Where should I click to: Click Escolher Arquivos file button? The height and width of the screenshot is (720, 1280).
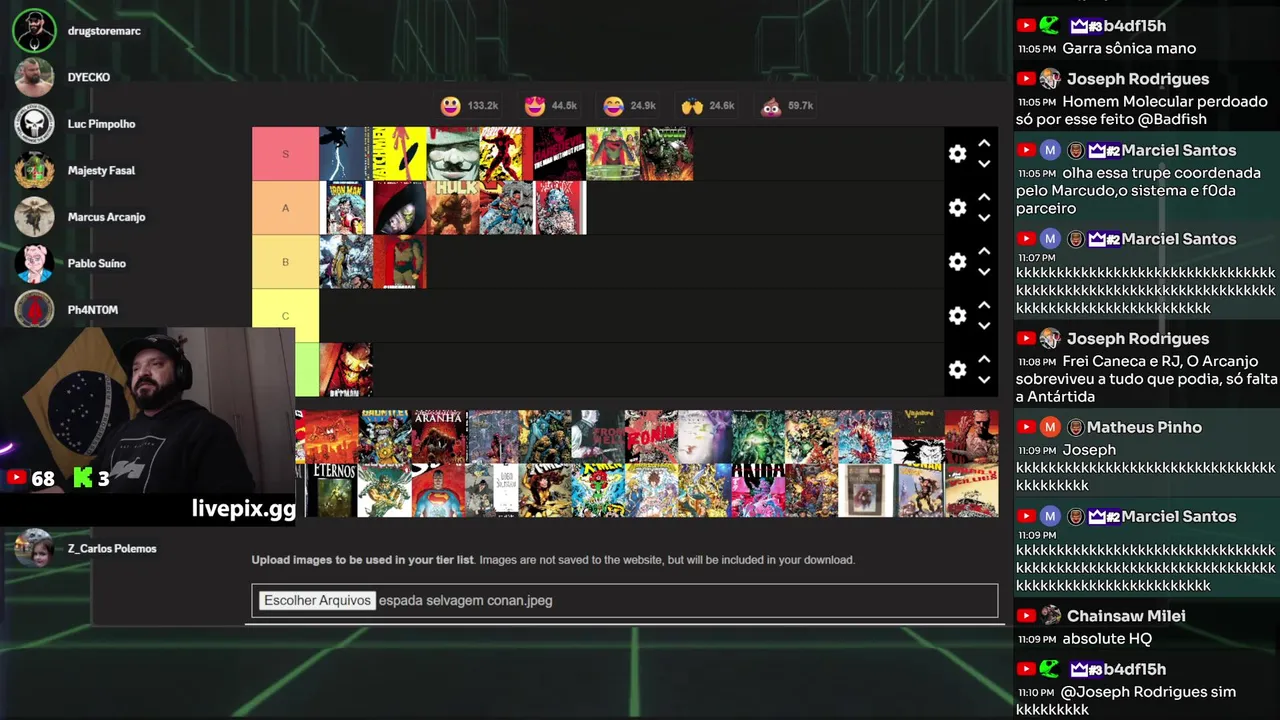(317, 601)
